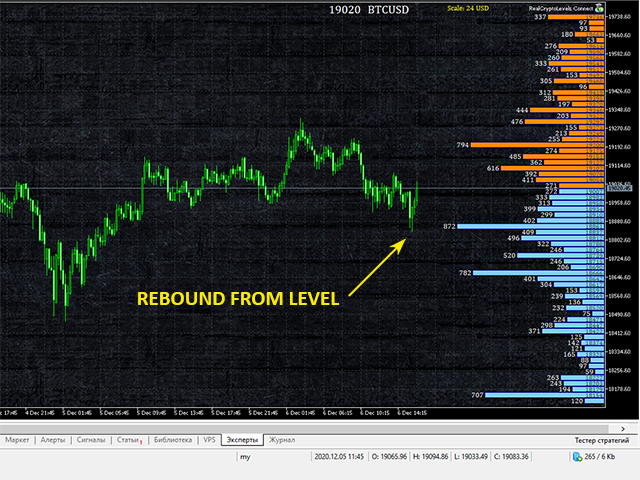Click the 6 Dec 01:45 time label

pos(300,413)
